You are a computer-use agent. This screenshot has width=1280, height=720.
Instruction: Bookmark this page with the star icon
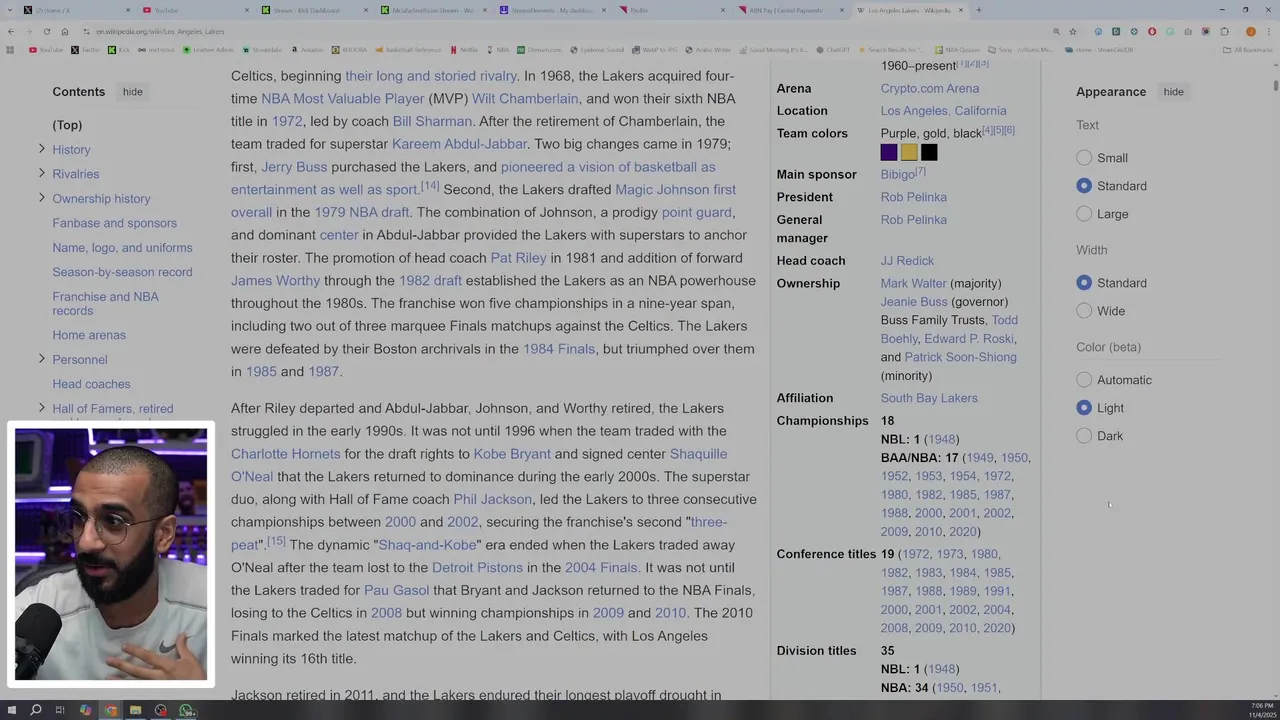click(1073, 31)
